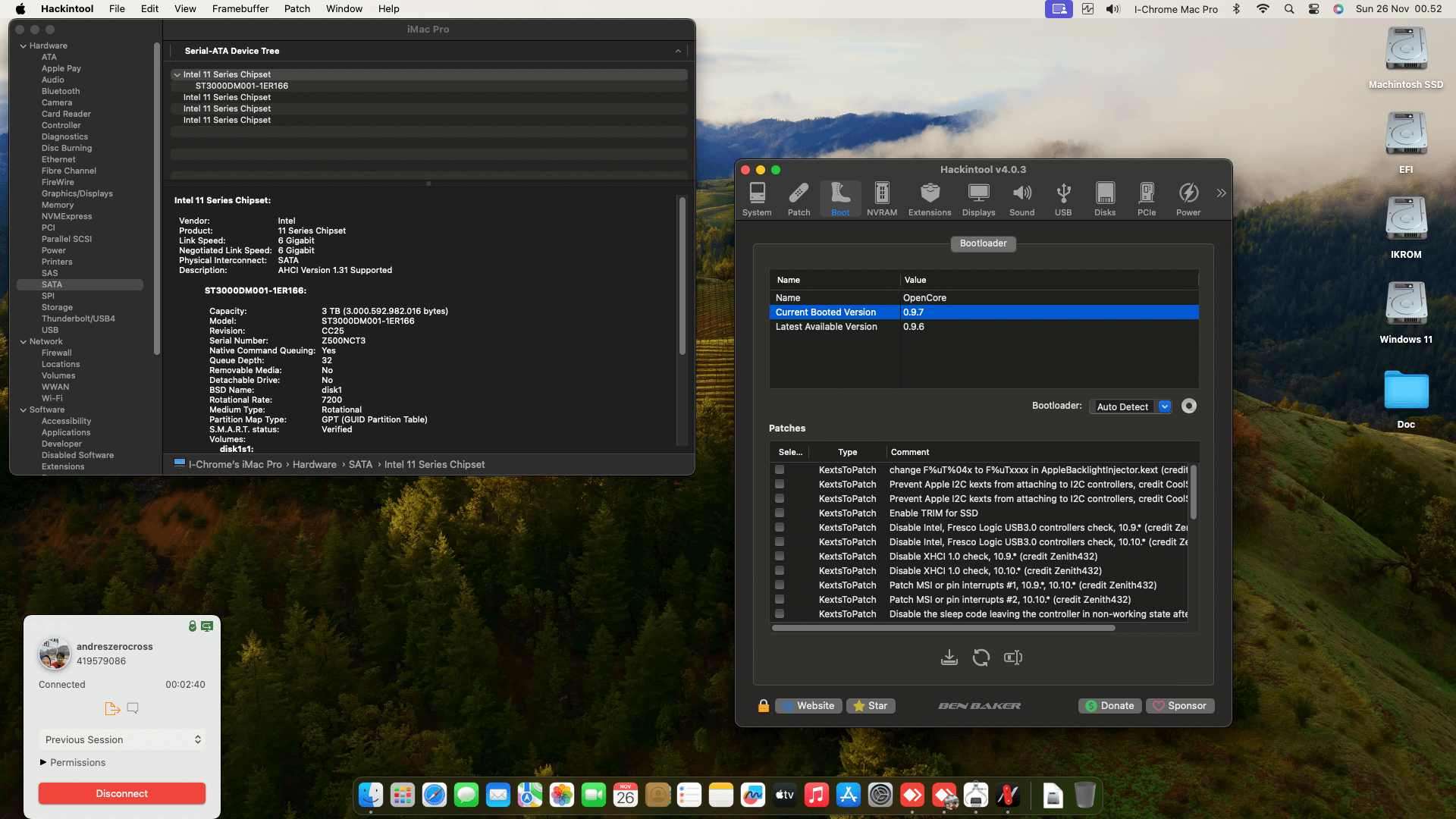Switch to the Patch toolbar section in Hackintool
The image size is (1456, 819).
click(799, 199)
